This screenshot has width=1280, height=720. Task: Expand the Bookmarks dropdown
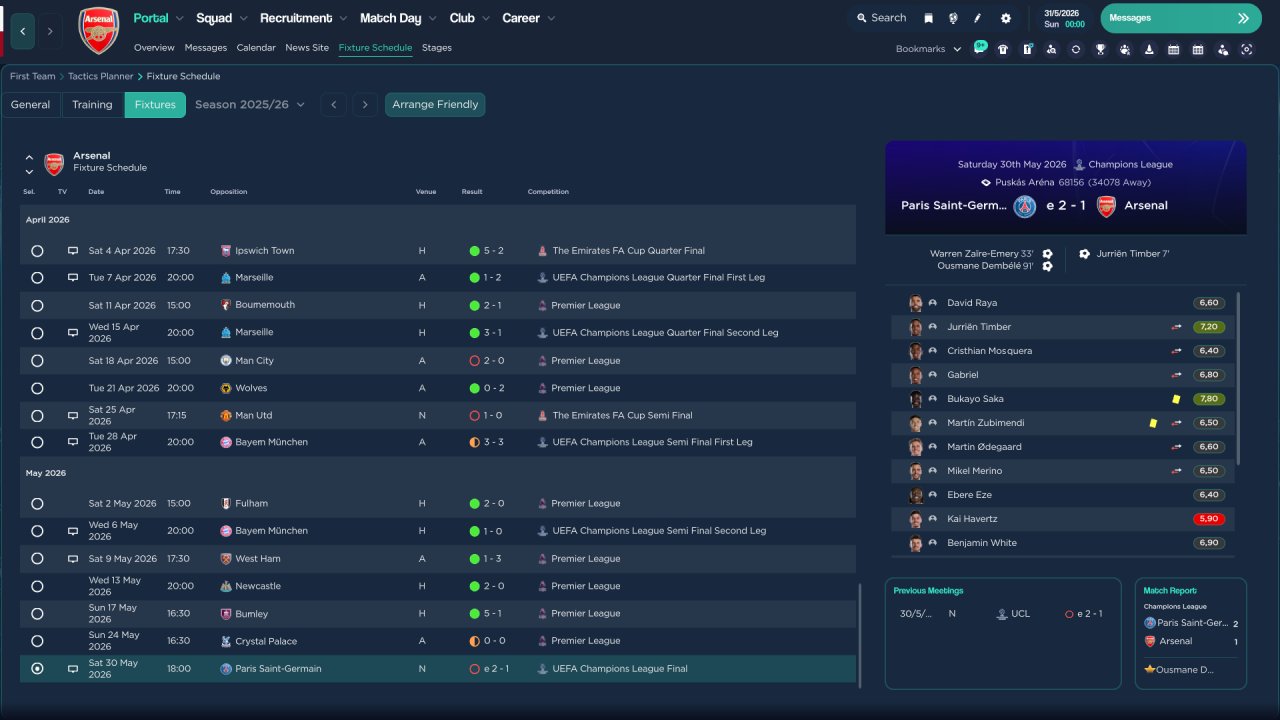click(928, 49)
